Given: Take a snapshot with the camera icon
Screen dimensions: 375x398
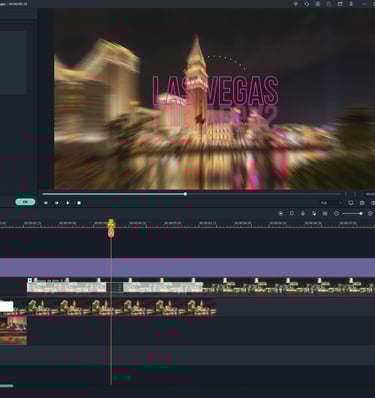Looking at the screenshot, I should click(x=362, y=203).
